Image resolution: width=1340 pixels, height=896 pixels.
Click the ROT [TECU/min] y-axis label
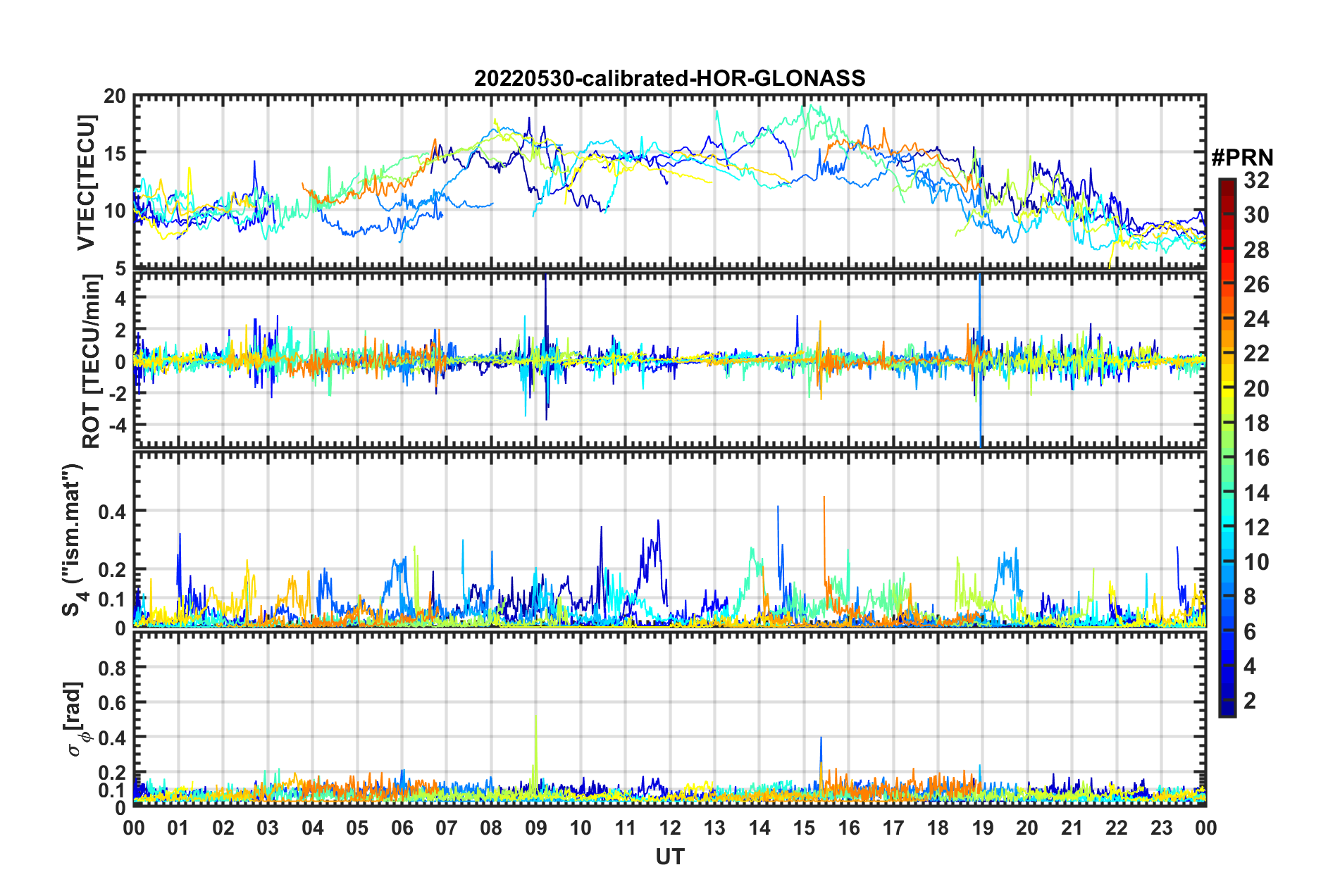point(92,361)
